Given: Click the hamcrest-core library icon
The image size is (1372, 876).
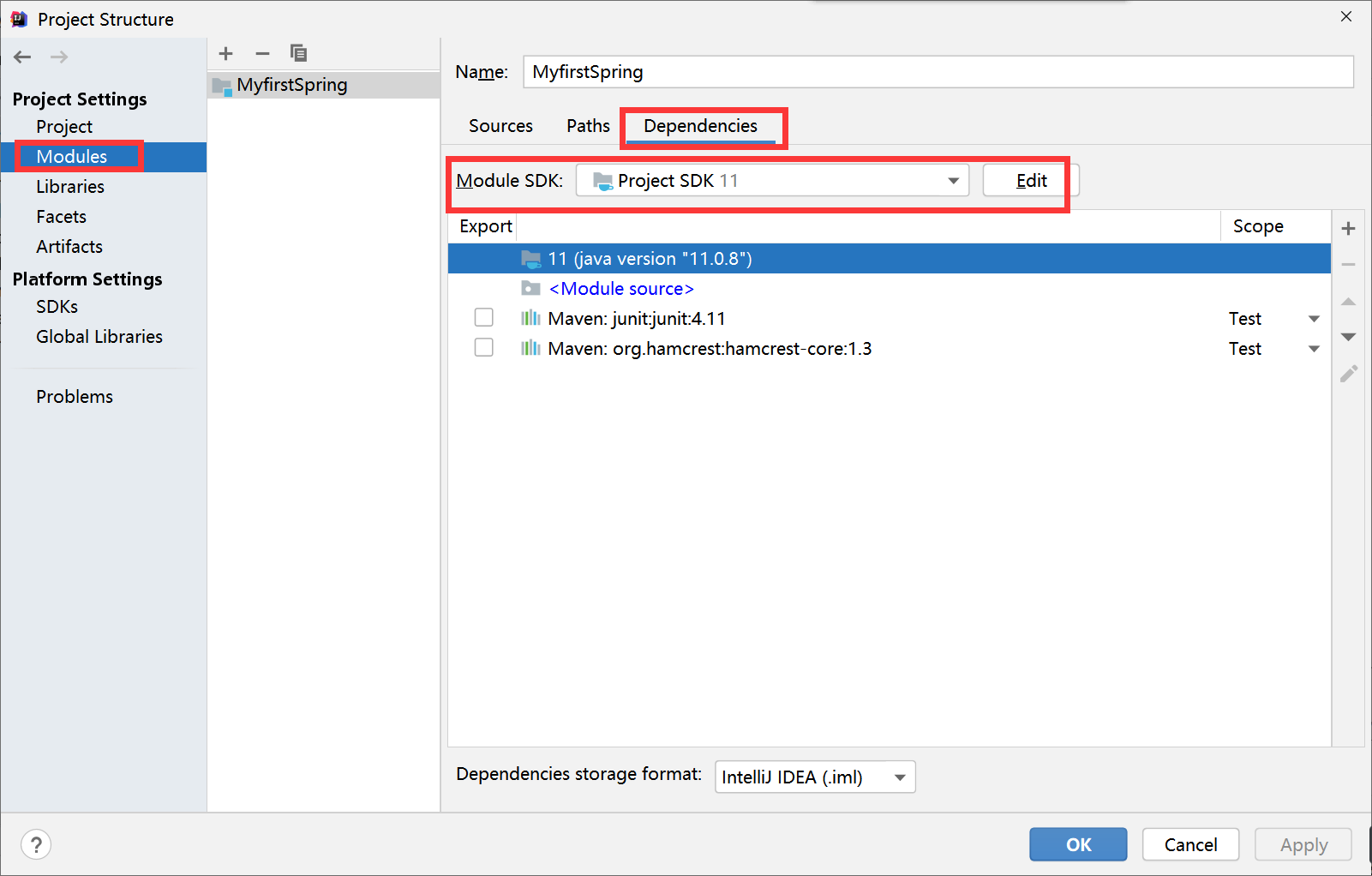Looking at the screenshot, I should point(530,348).
